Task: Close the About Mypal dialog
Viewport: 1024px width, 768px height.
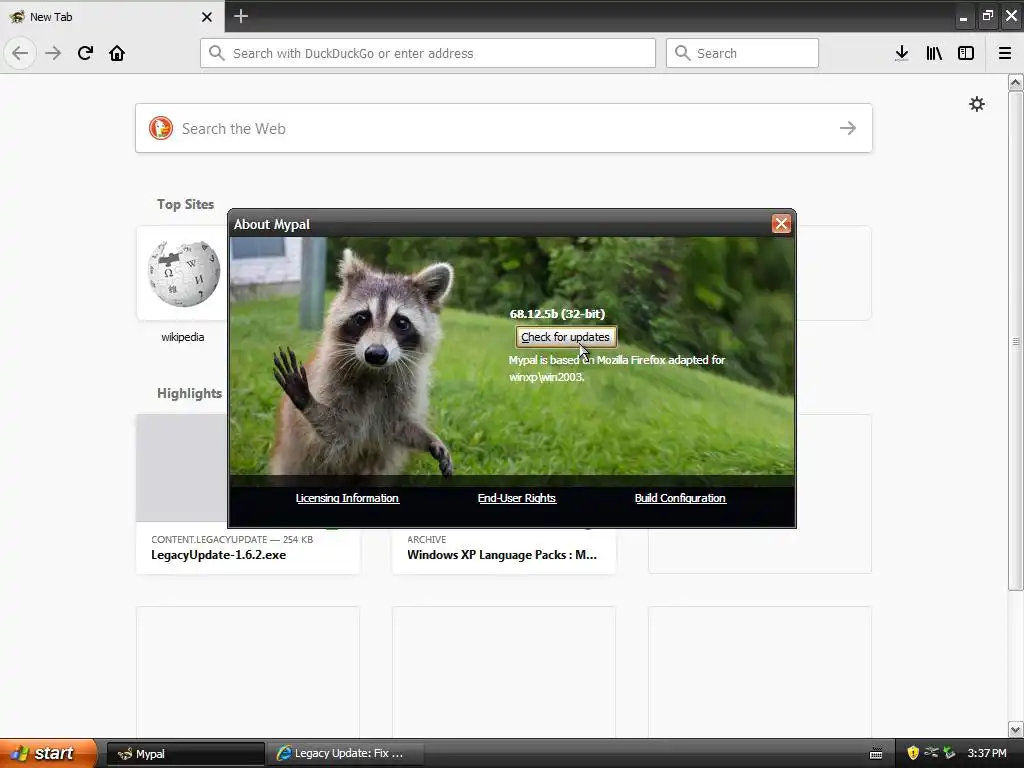Action: (x=781, y=224)
